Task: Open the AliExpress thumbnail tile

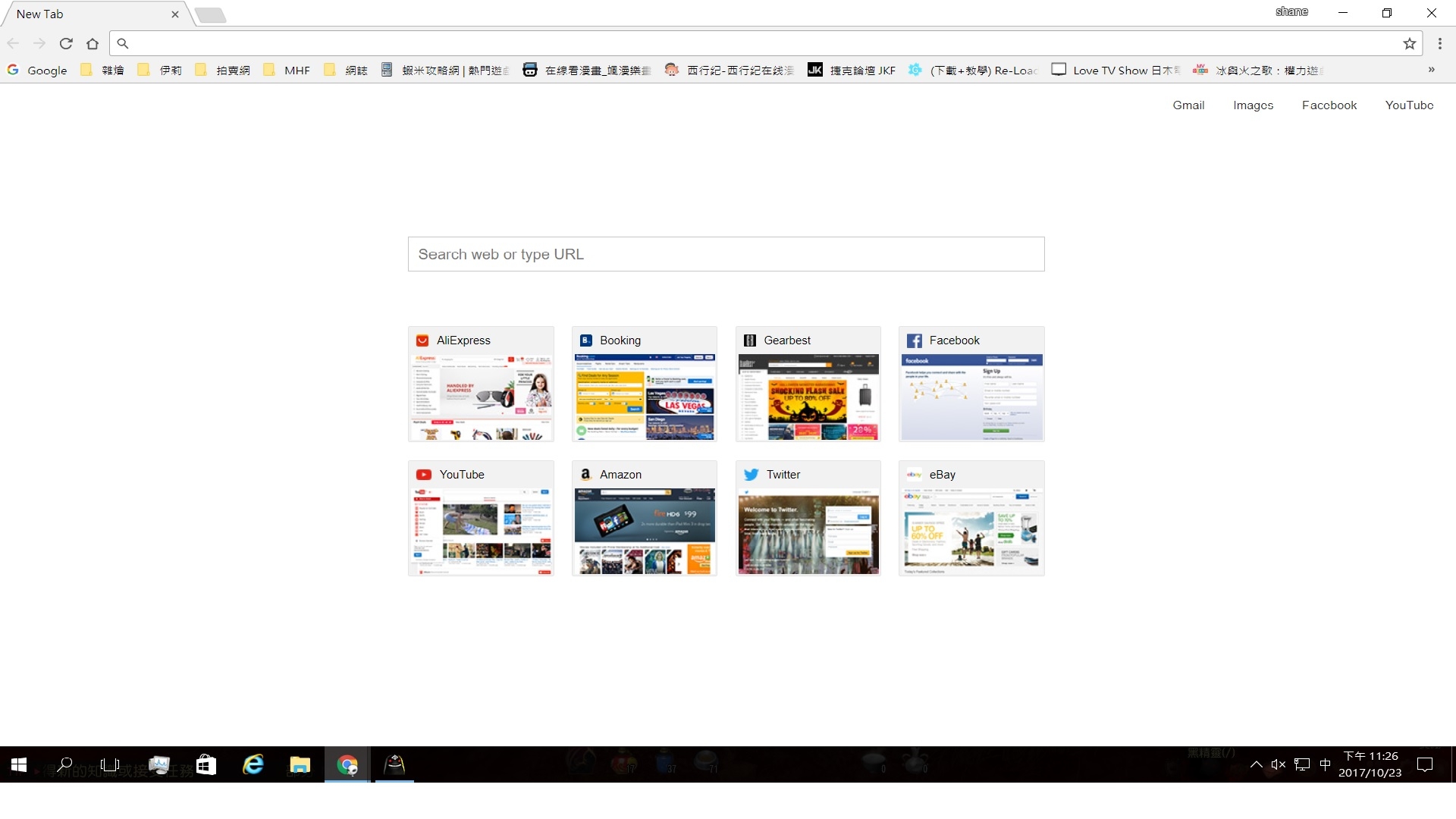Action: tap(481, 384)
